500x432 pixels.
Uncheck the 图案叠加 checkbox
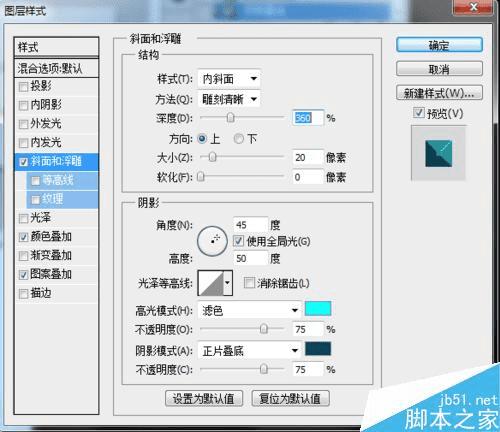23,275
